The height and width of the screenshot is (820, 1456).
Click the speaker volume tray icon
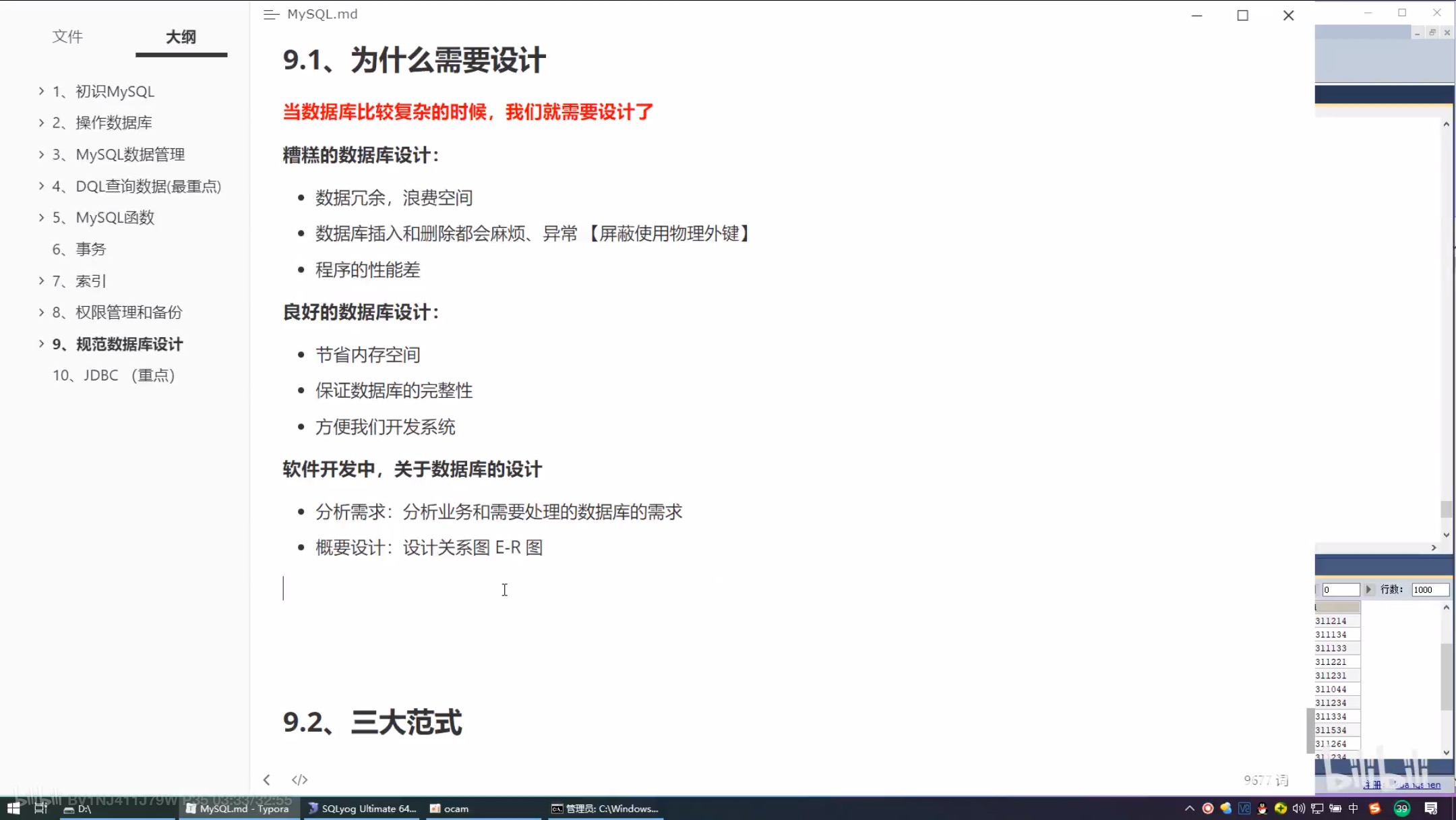[x=1298, y=808]
